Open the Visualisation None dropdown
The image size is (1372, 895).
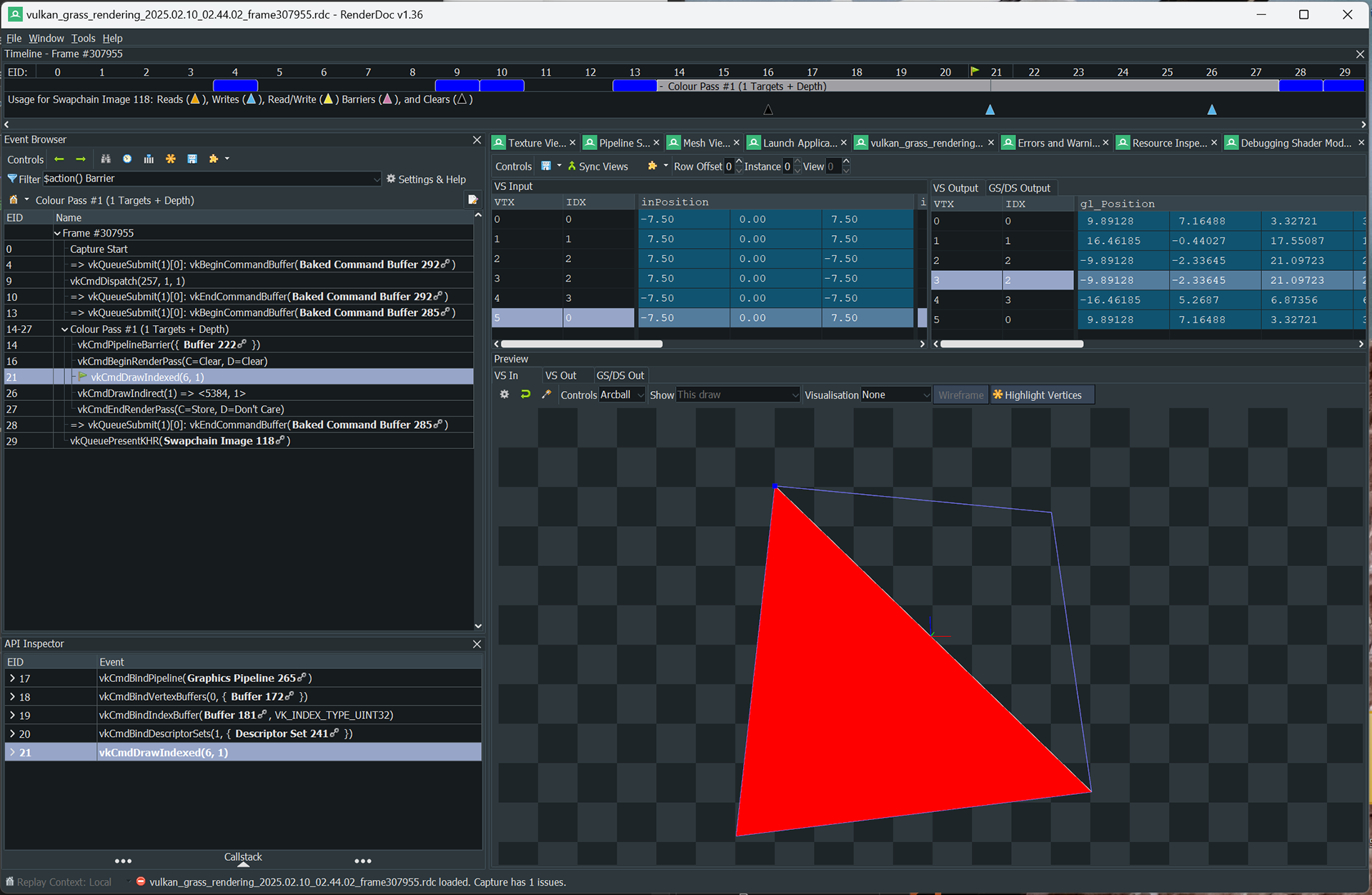[x=926, y=395]
